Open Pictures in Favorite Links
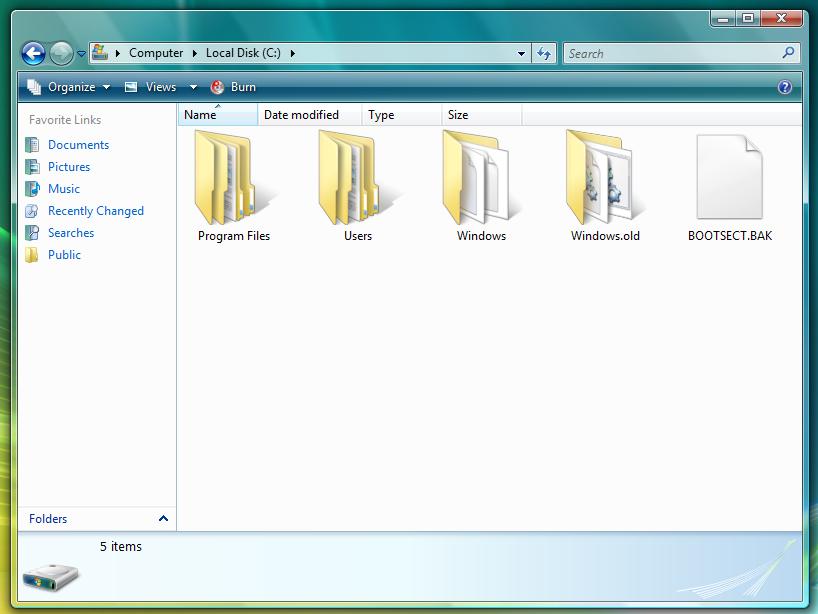 69,166
